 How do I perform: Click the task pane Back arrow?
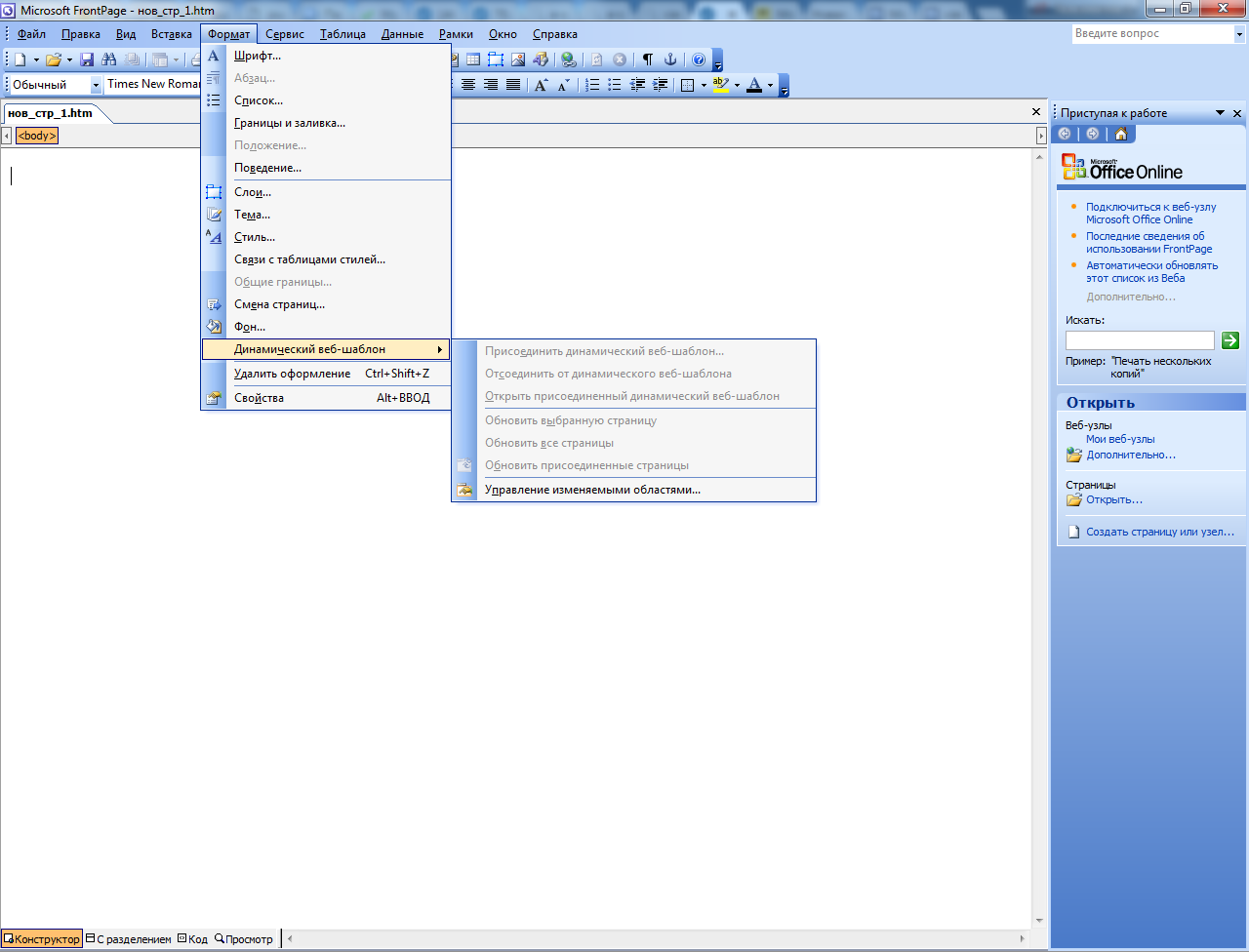coord(1065,134)
